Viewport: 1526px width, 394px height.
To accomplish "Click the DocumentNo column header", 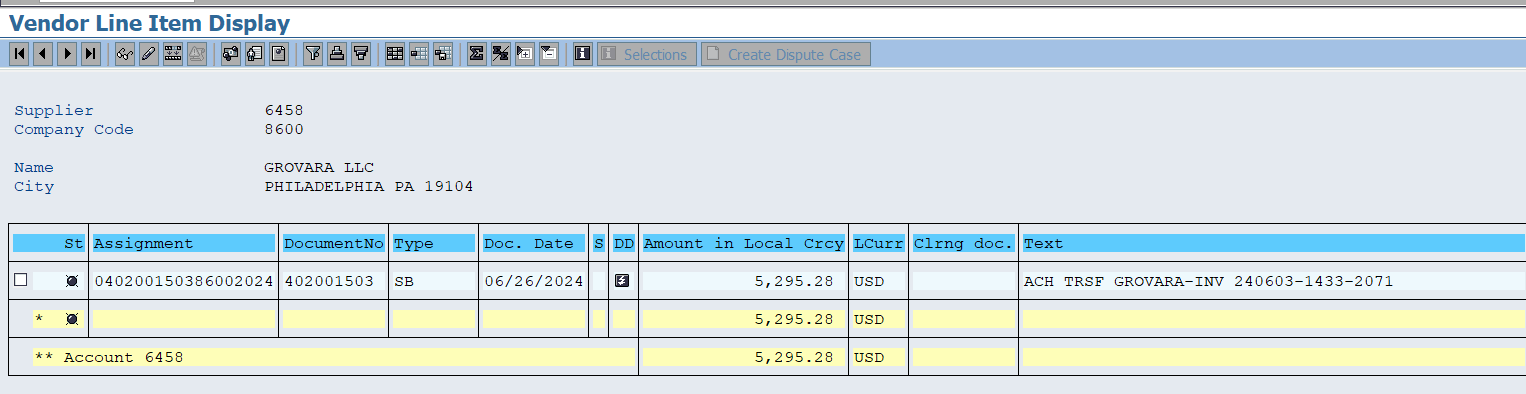I will pyautogui.click(x=334, y=243).
